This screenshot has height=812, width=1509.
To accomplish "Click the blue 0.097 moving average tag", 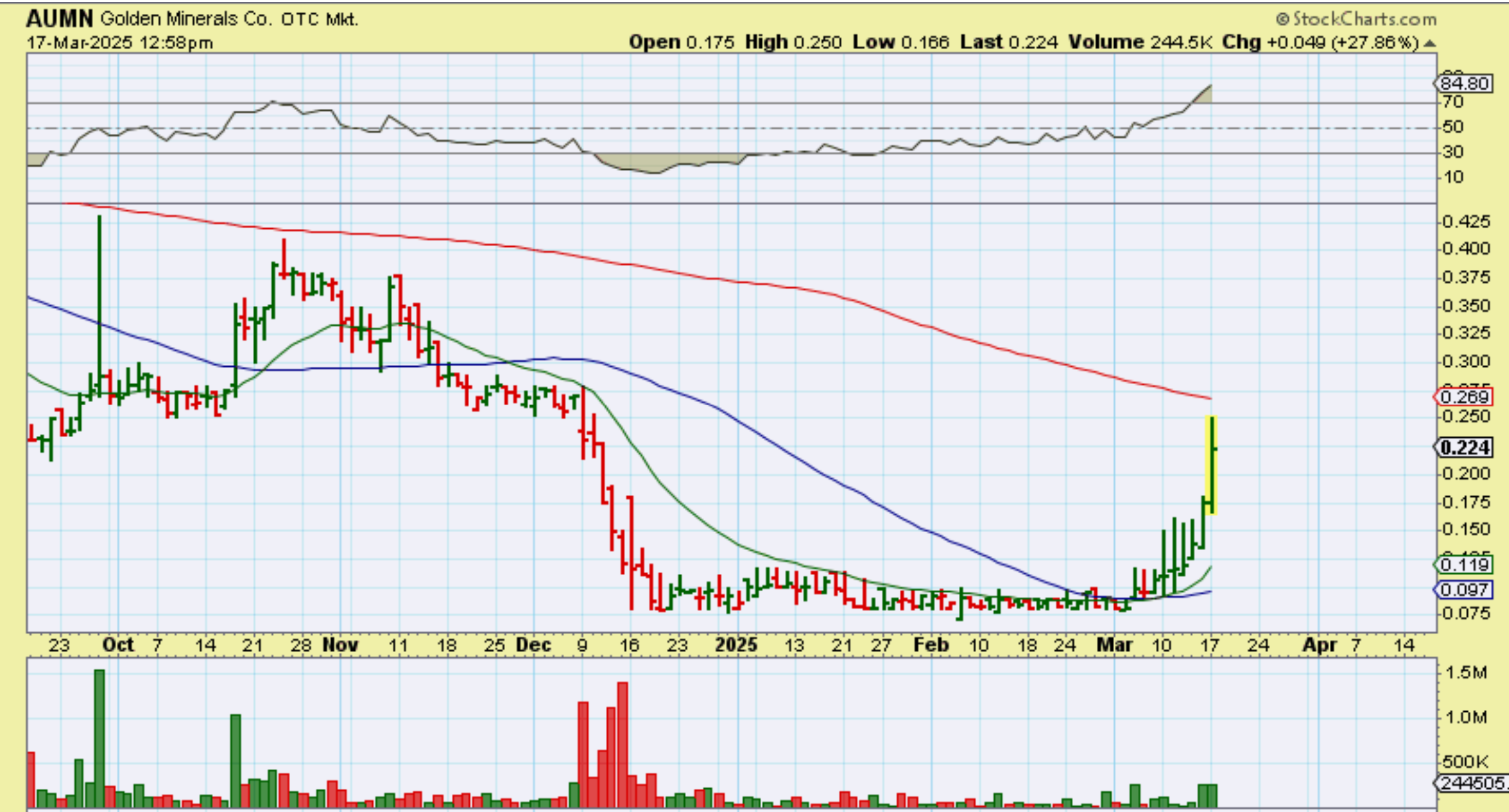I will point(1464,589).
